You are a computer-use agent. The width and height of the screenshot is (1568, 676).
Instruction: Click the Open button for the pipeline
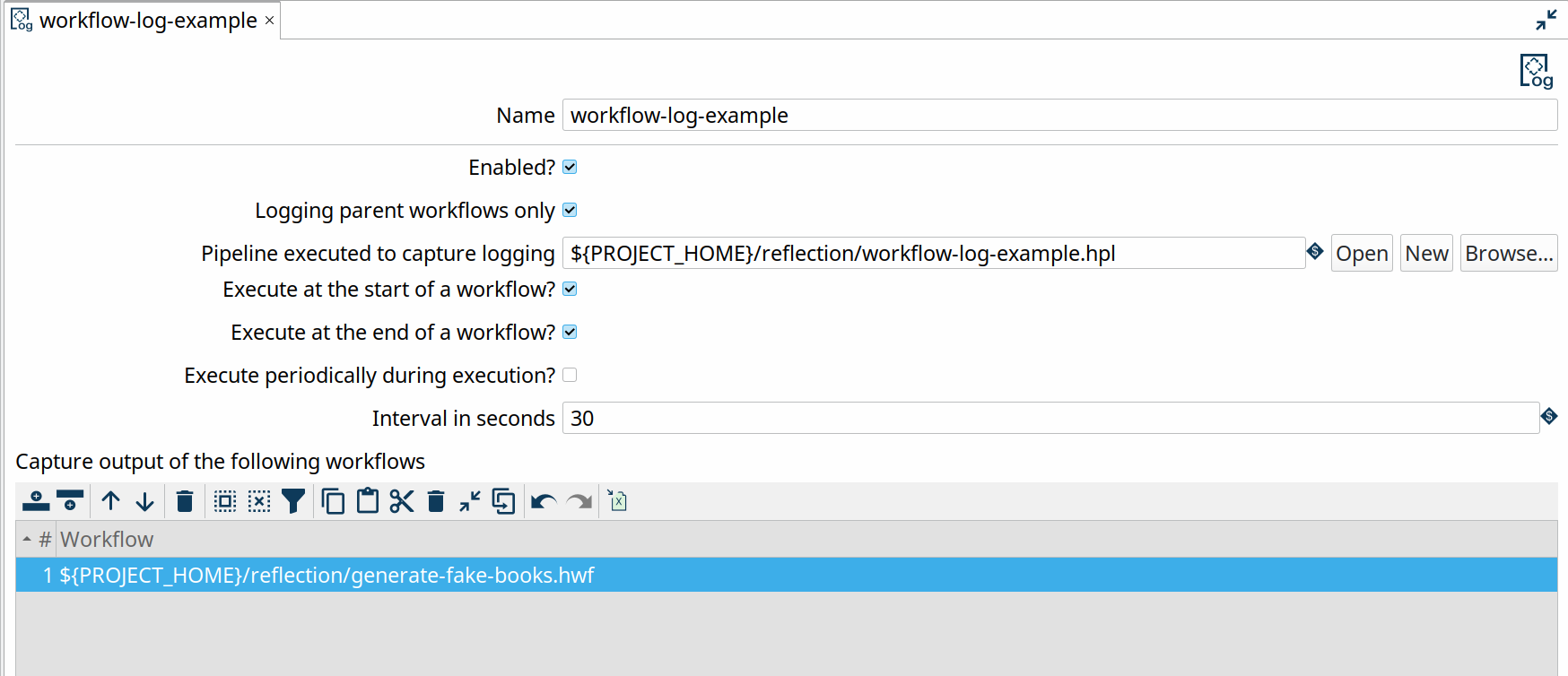click(x=1361, y=254)
